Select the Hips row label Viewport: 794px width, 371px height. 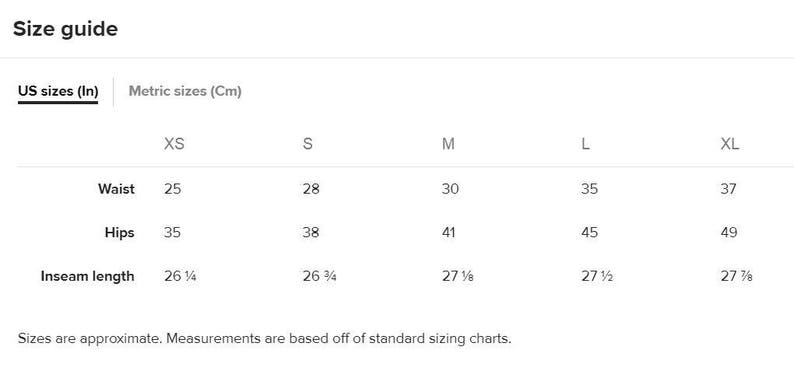[x=120, y=233]
